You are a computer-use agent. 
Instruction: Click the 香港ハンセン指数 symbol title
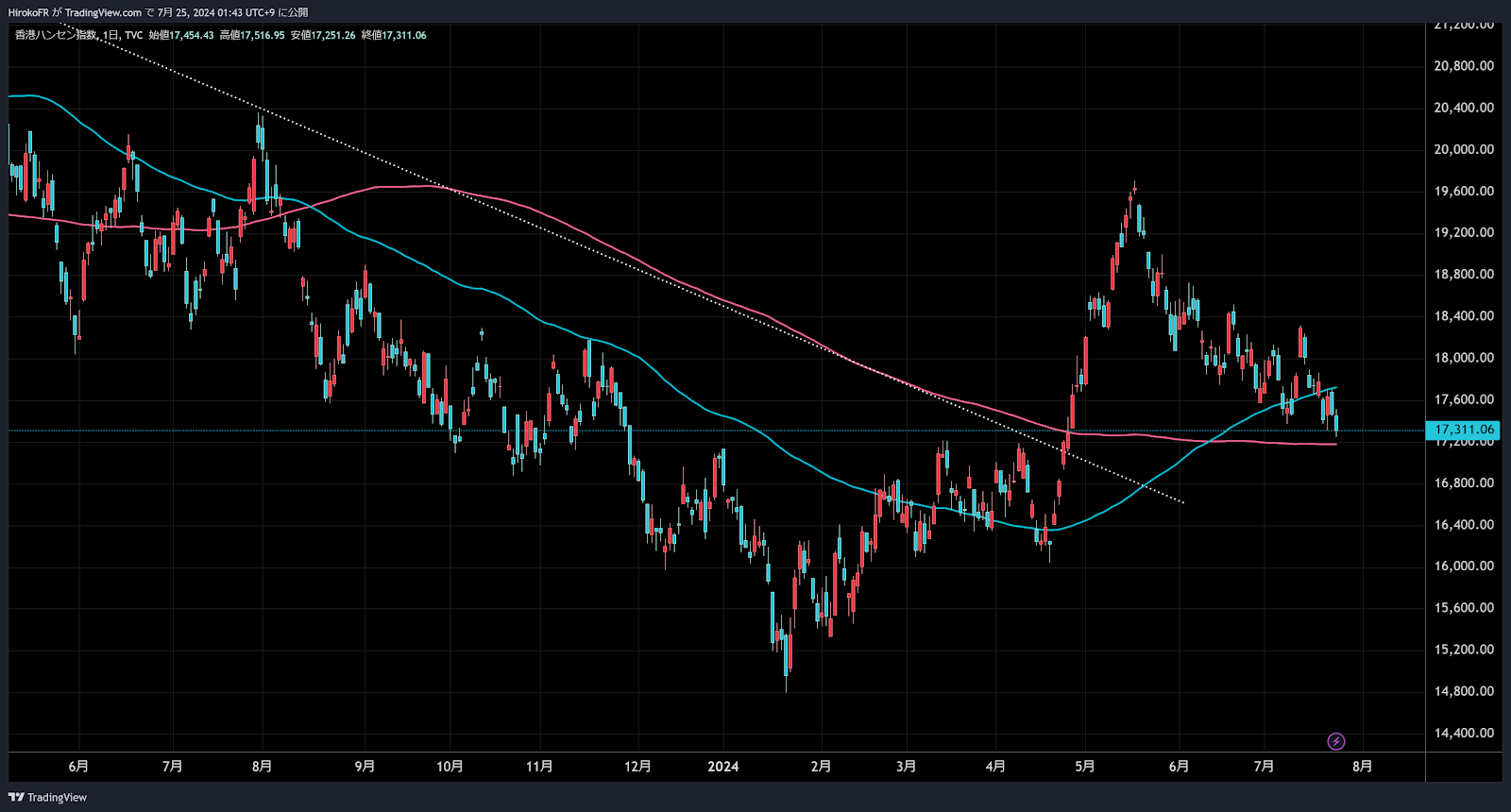[x=56, y=35]
